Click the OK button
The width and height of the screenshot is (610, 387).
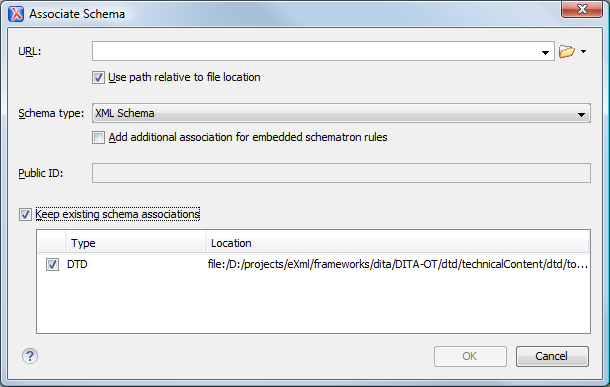(470, 356)
